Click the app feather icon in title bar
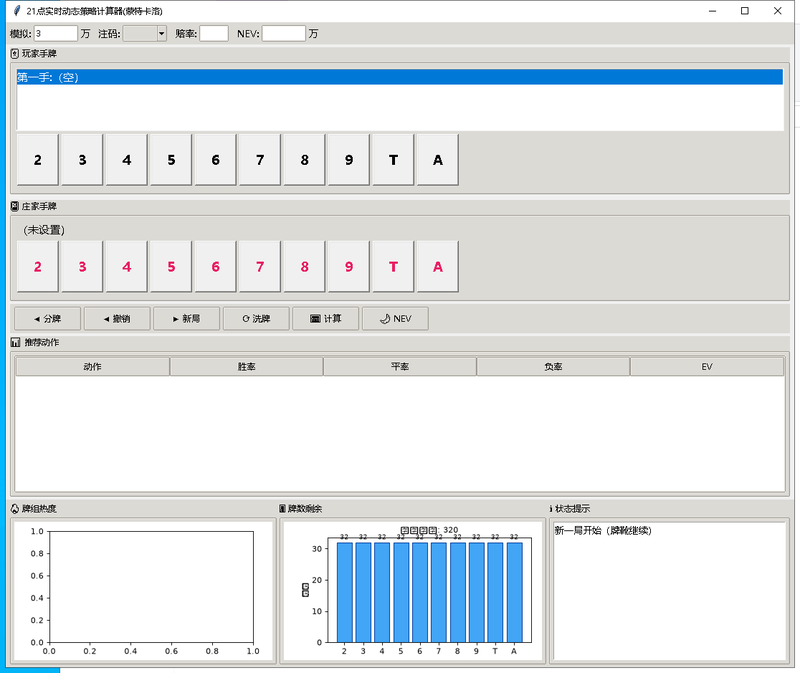Image resolution: width=800 pixels, height=673 pixels. coord(17,11)
